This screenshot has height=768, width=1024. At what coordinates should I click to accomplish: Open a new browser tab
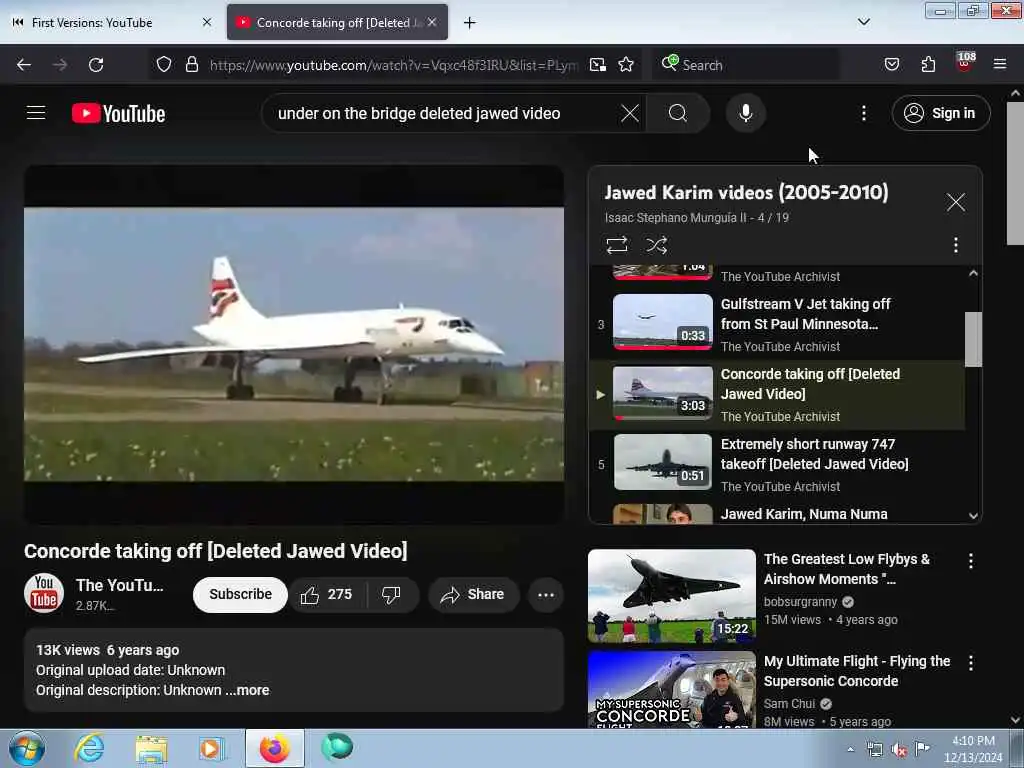[x=469, y=23]
